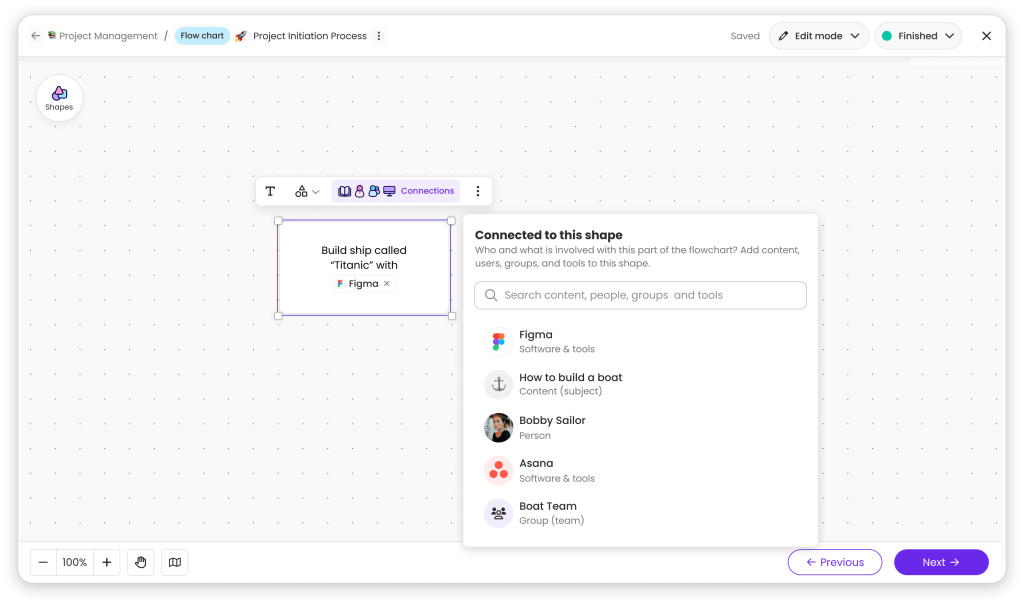Open the Finished status dropdown

click(x=917, y=36)
